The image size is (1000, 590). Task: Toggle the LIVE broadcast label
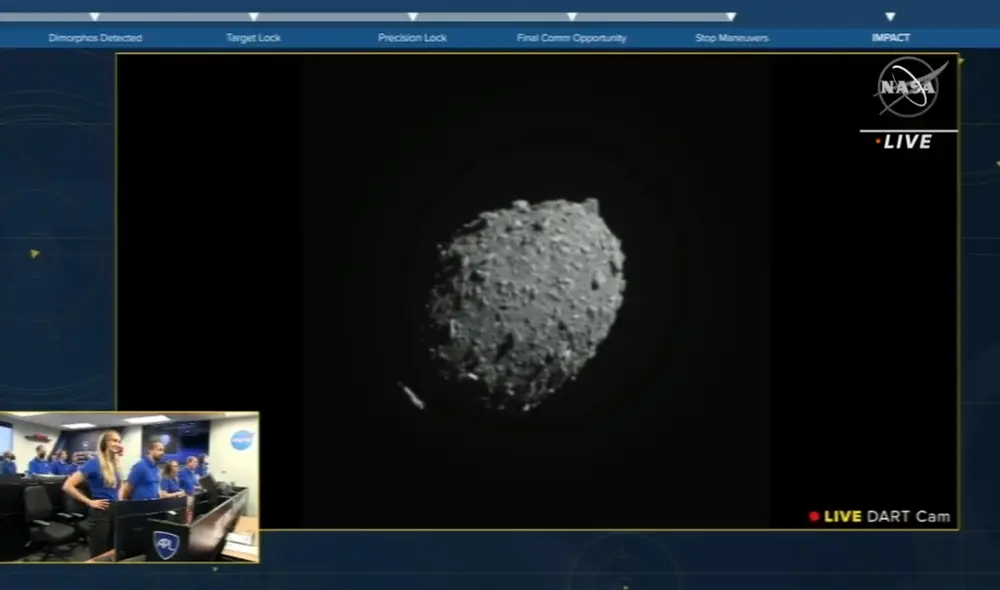click(905, 141)
